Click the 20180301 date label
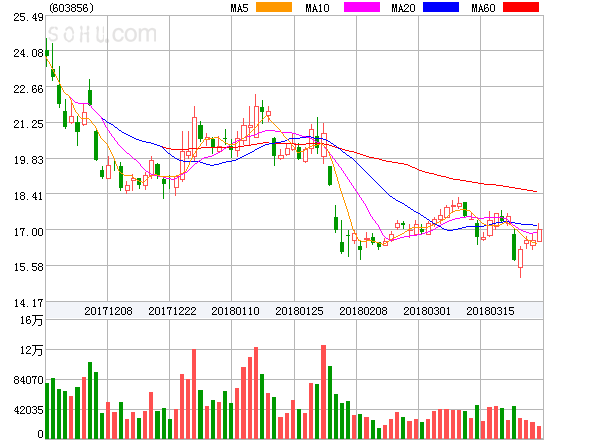This screenshot has height=440, width=600. tap(427, 311)
